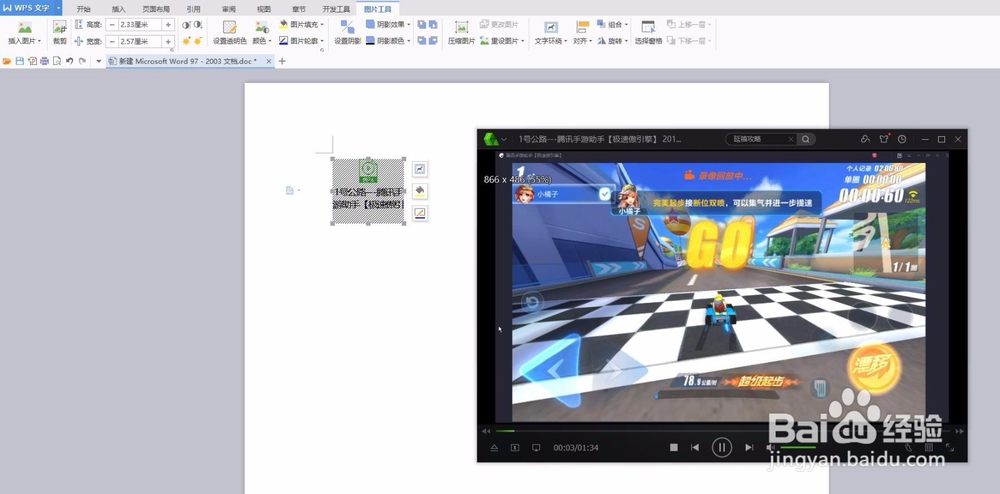Open the Group (组合) dropdown
Screen dimensions: 1000x494
click(612, 24)
